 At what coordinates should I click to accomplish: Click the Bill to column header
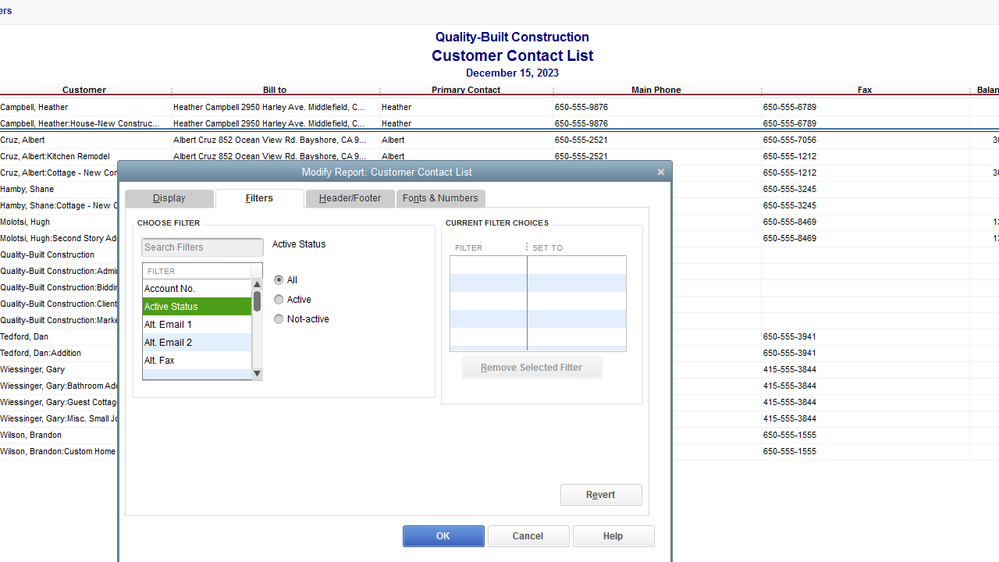[275, 90]
